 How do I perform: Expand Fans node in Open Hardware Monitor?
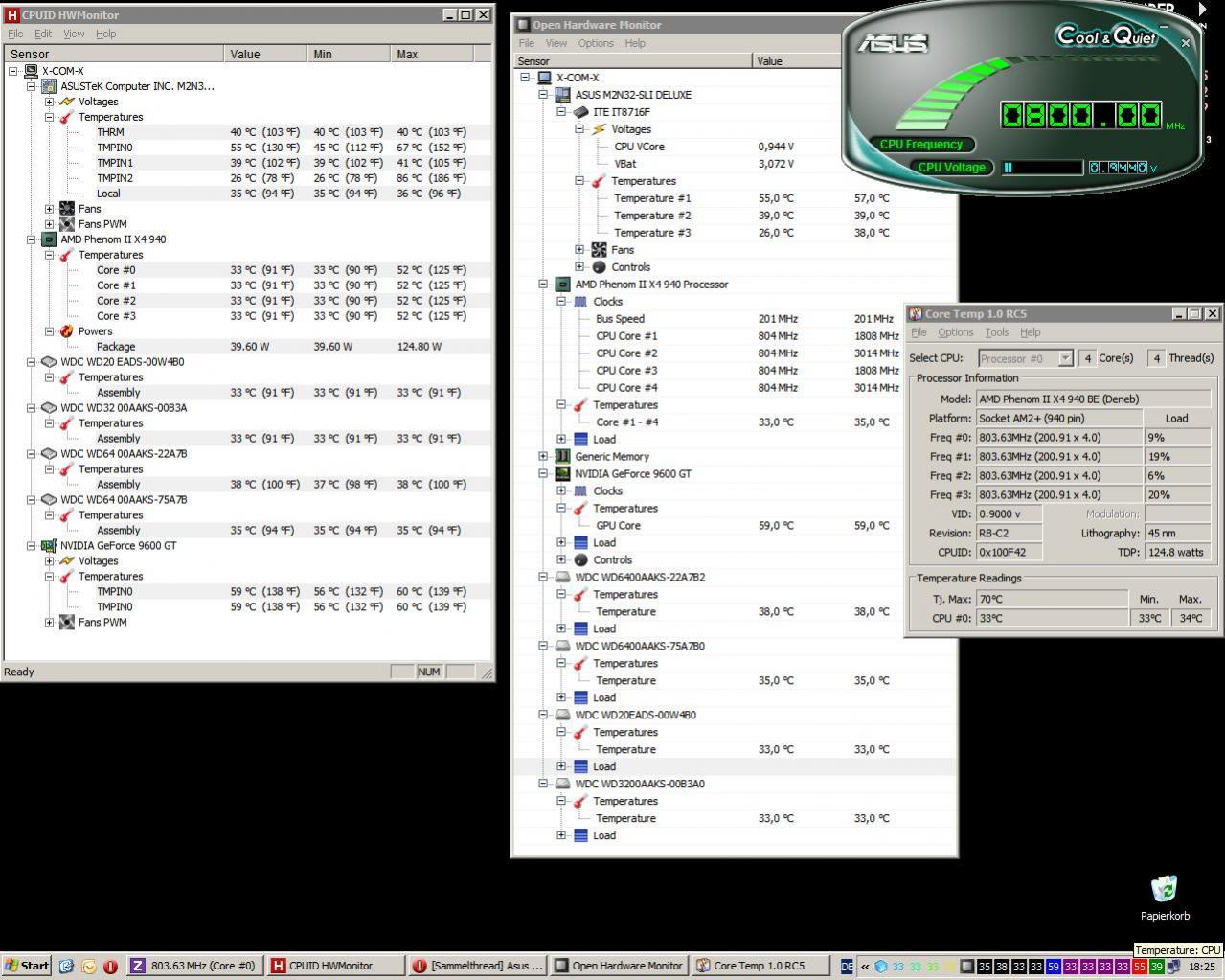[x=579, y=250]
